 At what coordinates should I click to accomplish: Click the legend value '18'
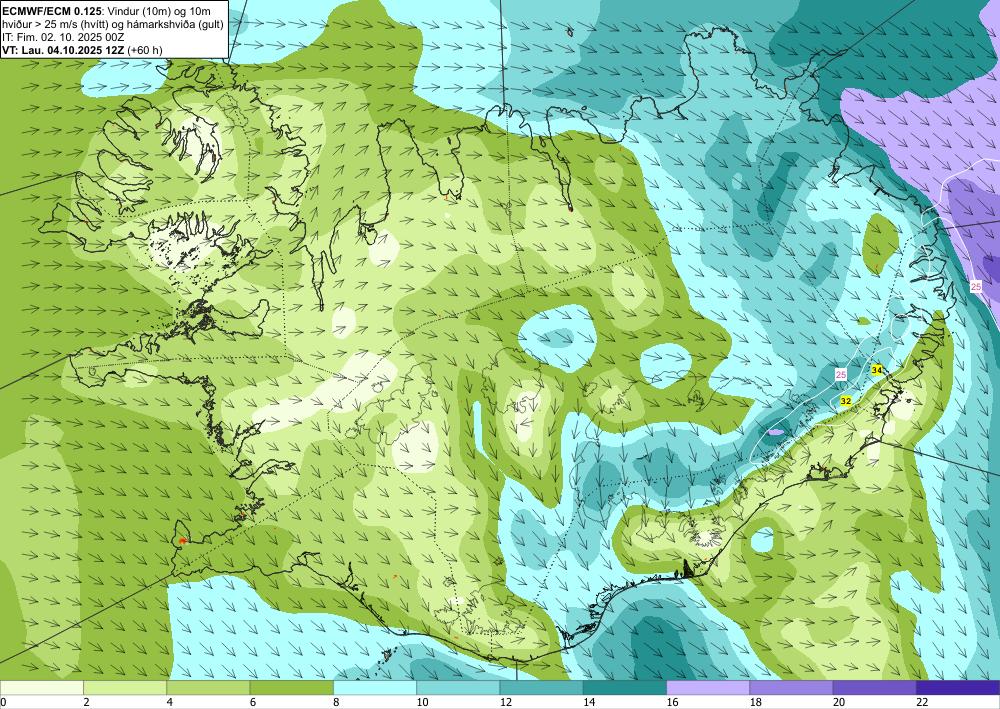click(756, 702)
